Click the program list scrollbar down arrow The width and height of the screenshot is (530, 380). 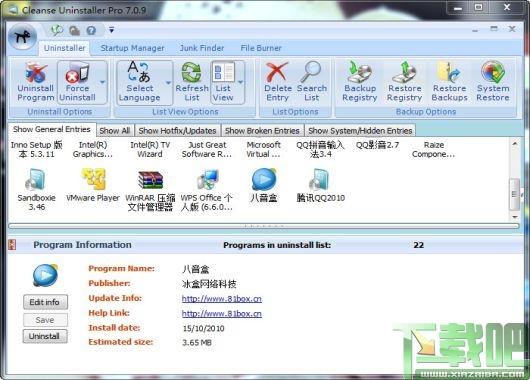click(515, 216)
